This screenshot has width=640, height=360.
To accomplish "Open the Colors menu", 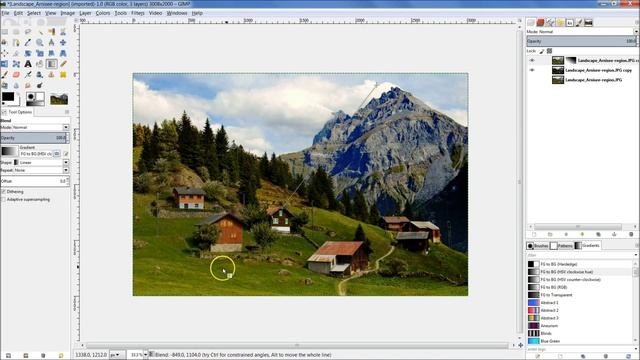I will click(103, 13).
